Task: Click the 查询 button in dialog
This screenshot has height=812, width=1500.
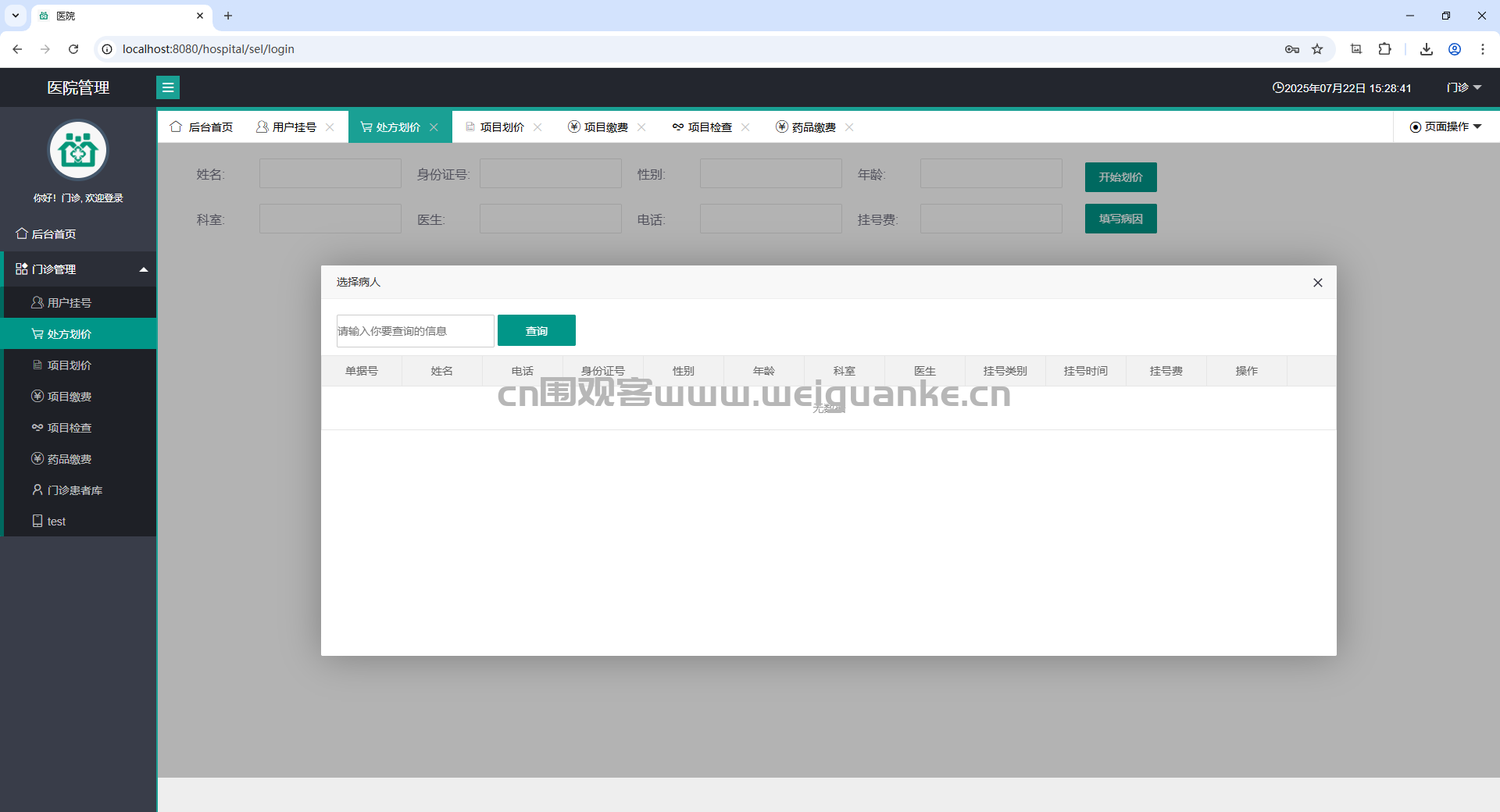Action: coord(537,330)
